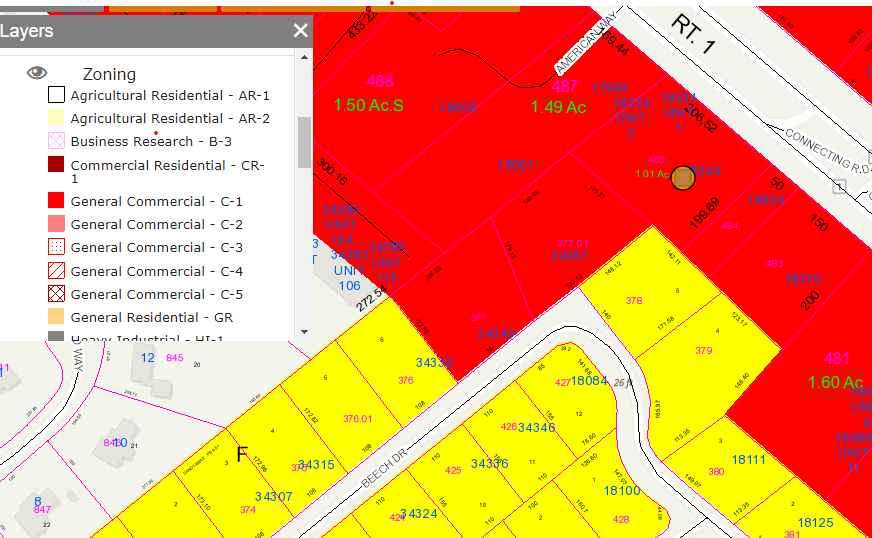The height and width of the screenshot is (538, 872).
Task: Click the General Commercial C-5 crosshatch symbol
Action: point(56,294)
